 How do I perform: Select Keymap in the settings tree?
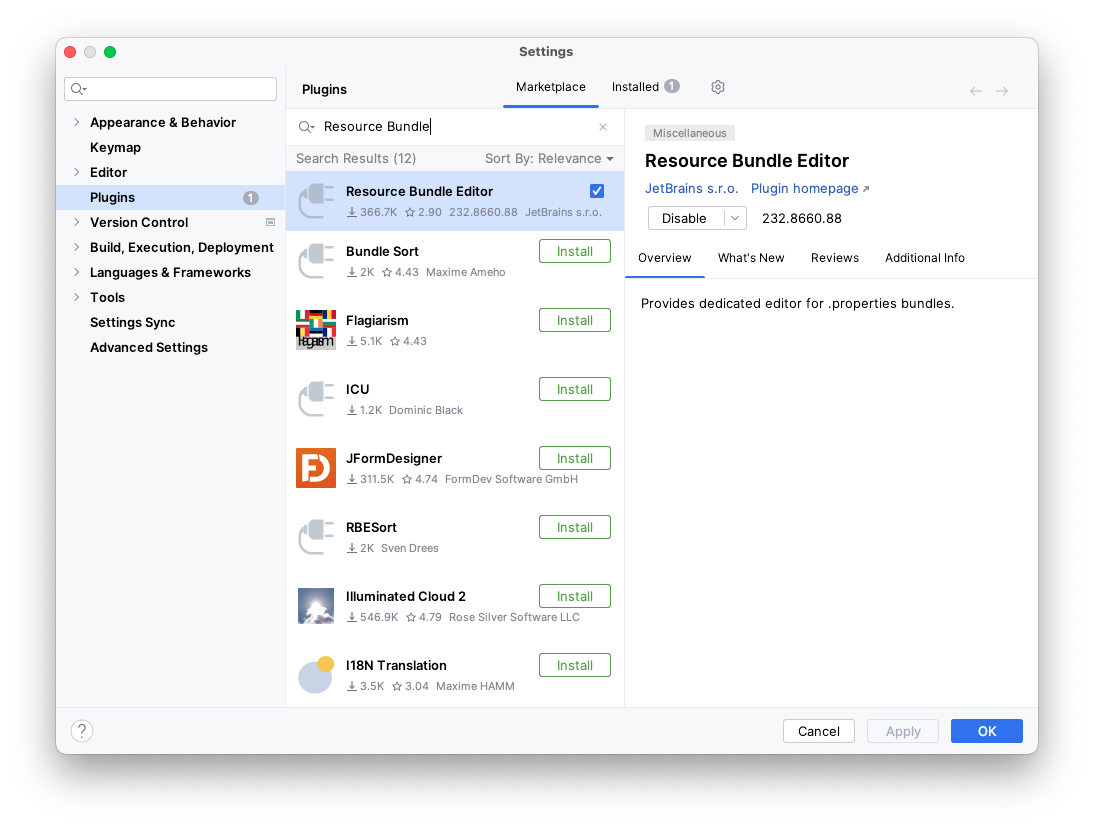click(115, 147)
